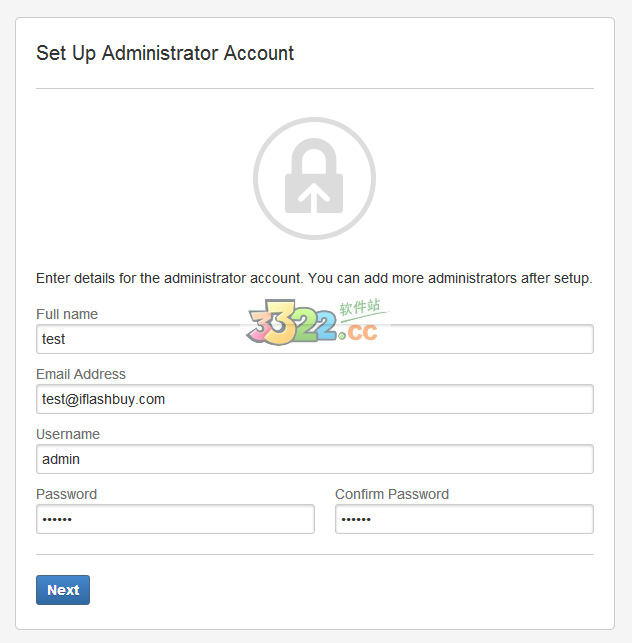The image size is (632, 643).
Task: Click the "Password" label on the left
Action: point(66,494)
